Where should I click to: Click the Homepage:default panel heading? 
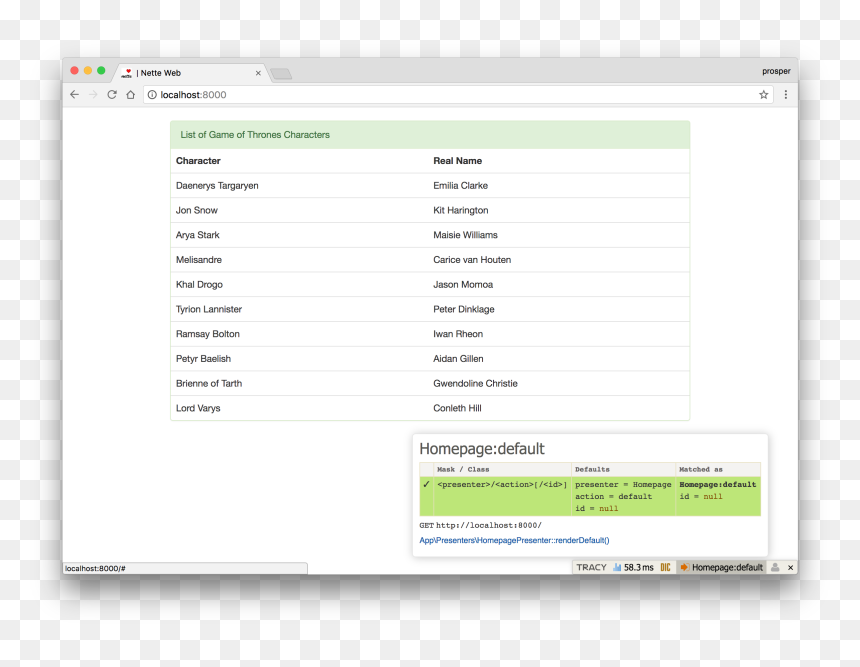pyautogui.click(x=482, y=449)
